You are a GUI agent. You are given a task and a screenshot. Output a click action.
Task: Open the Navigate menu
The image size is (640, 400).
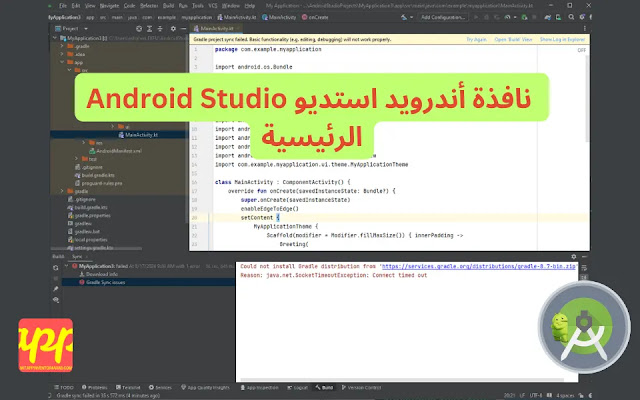click(x=109, y=6)
